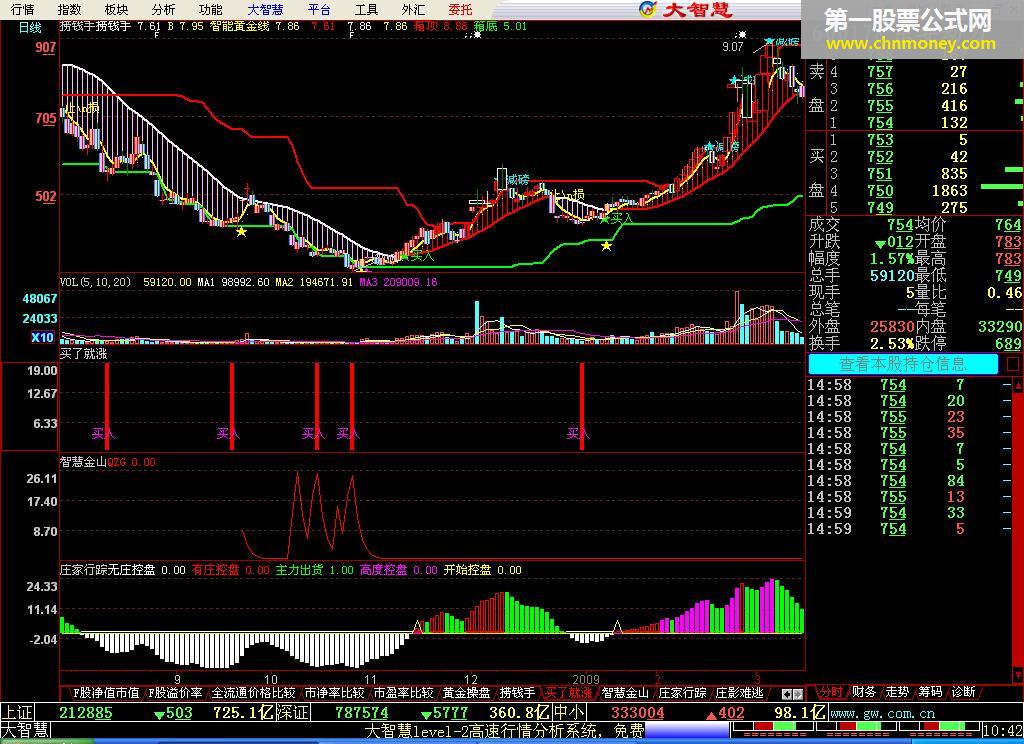Click the 10:42 clock in status bar
The height and width of the screenshot is (744, 1024).
(1002, 730)
